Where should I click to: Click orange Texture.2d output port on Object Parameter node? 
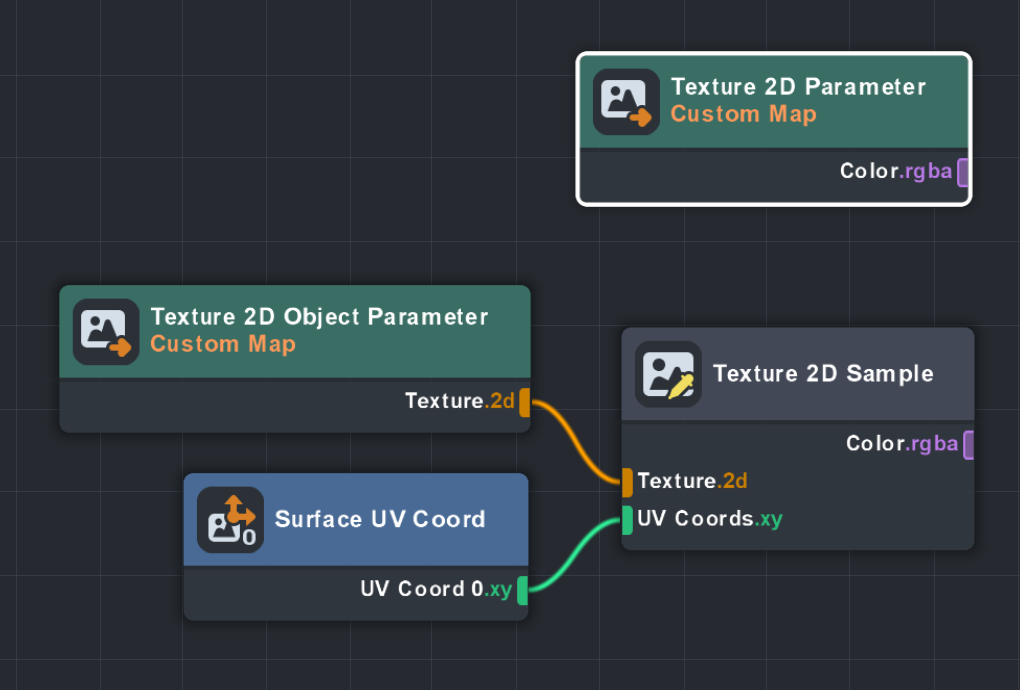(524, 402)
